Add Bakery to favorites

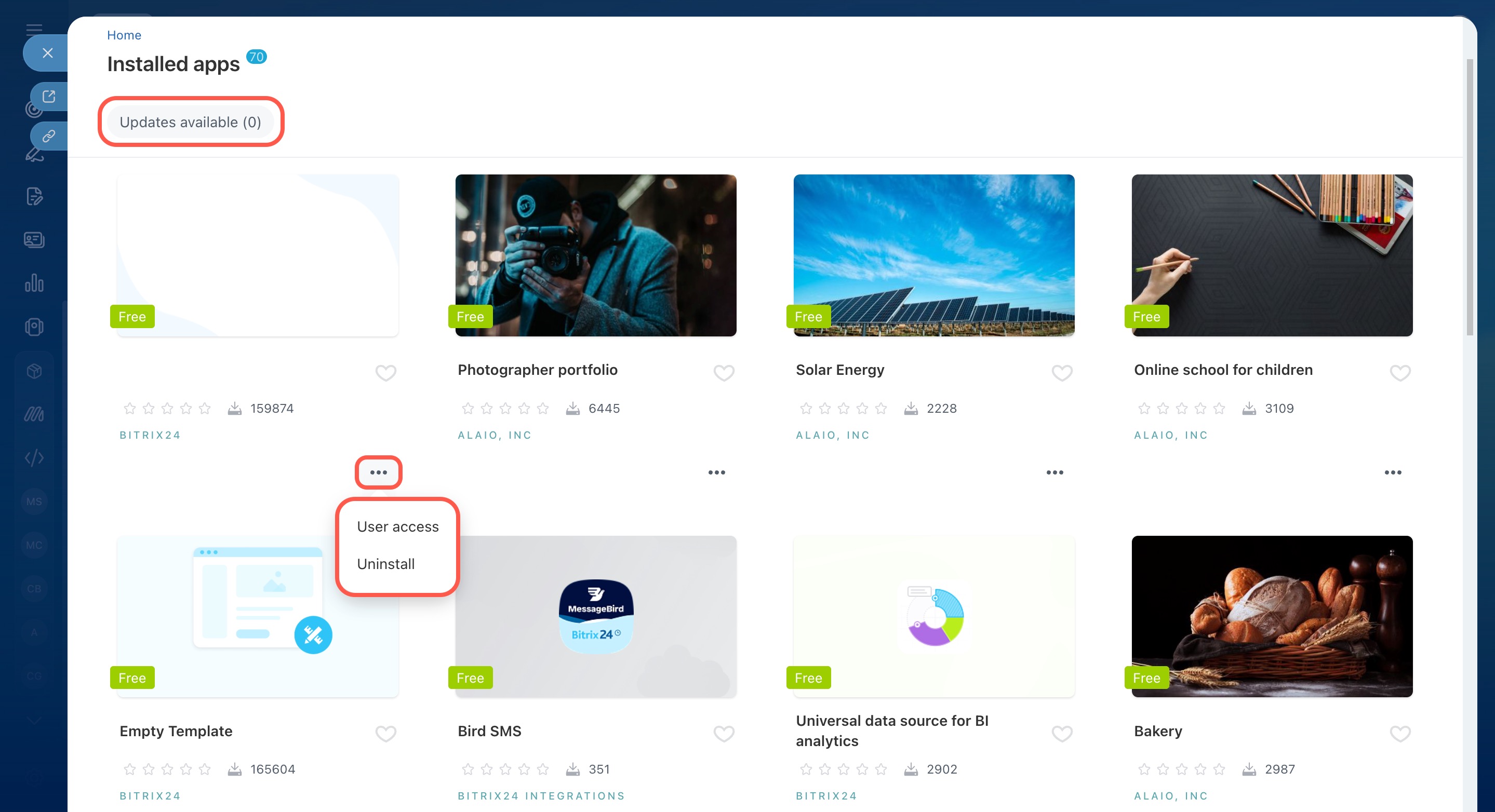(1400, 734)
